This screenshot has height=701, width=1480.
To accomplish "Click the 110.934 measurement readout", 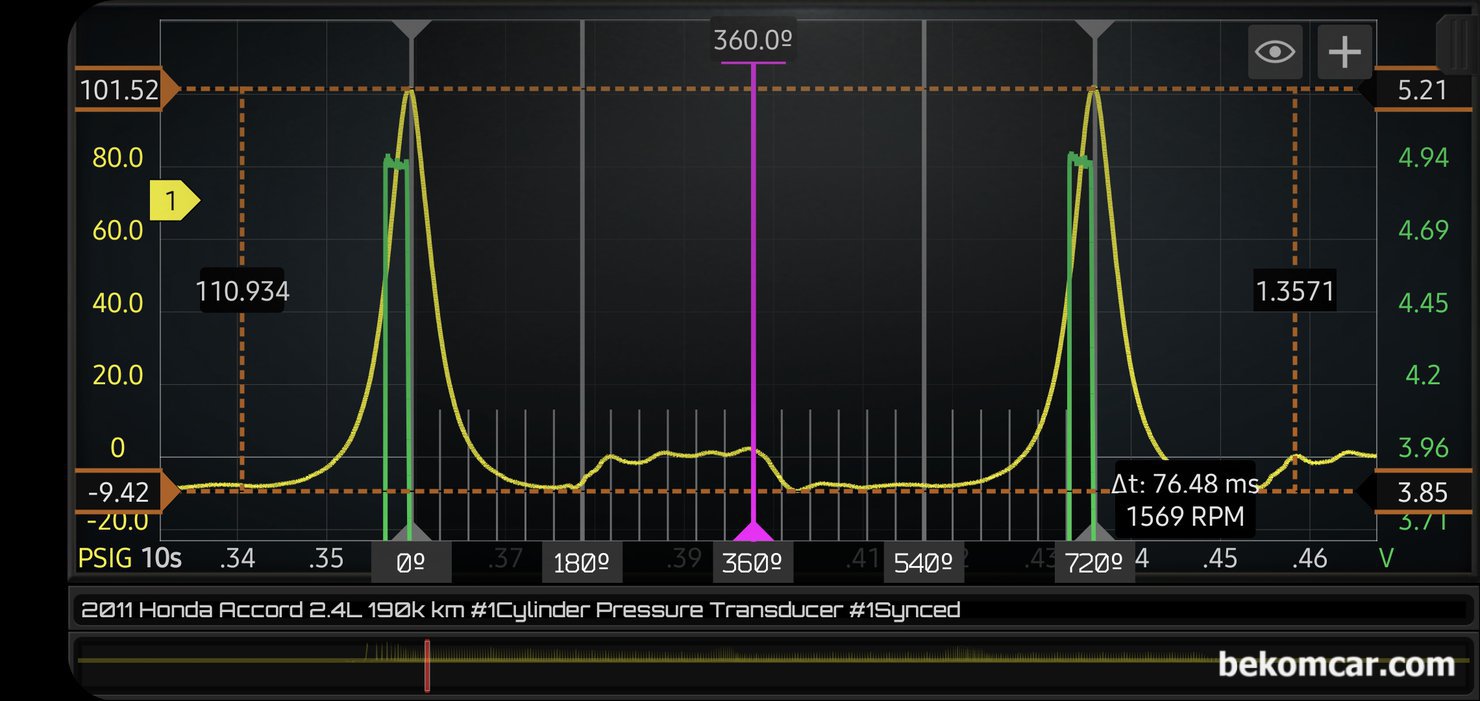I will click(242, 291).
